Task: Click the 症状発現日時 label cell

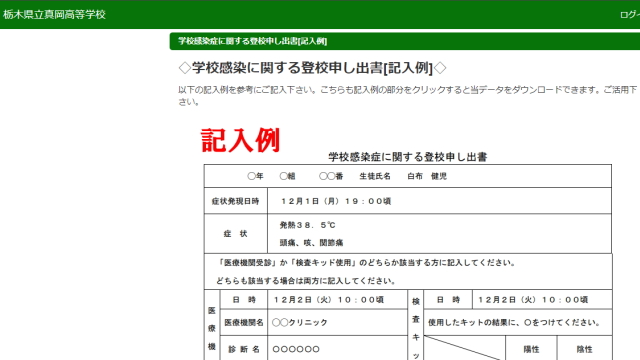Action: pyautogui.click(x=236, y=201)
